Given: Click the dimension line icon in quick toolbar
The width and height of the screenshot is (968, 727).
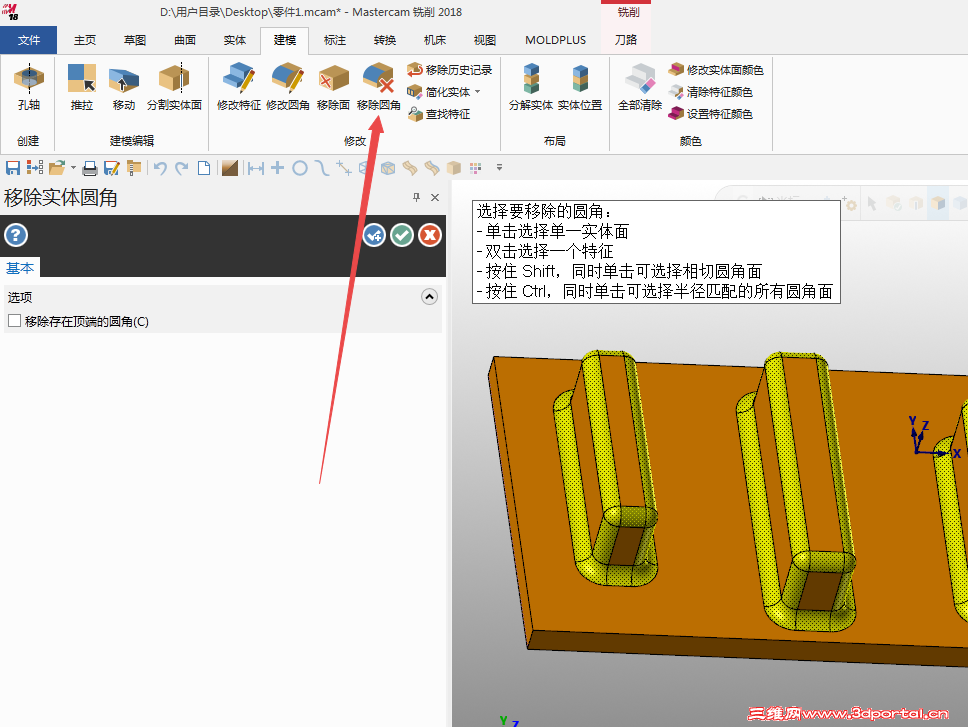Looking at the screenshot, I should (256, 168).
